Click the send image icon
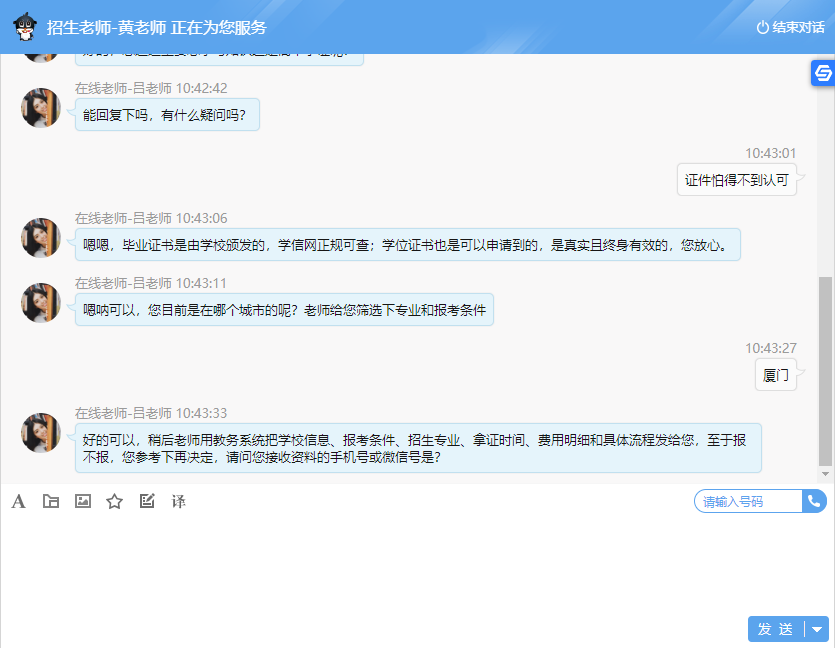This screenshot has height=648, width=835. tap(82, 501)
